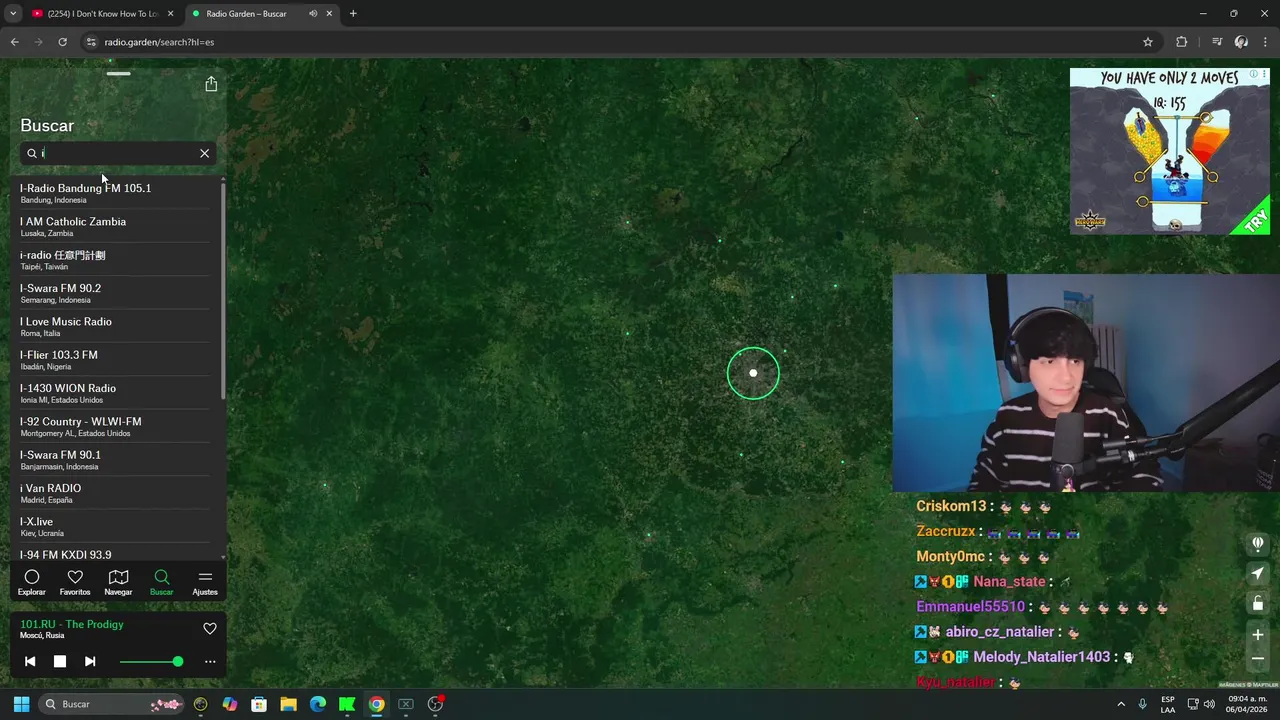1280x720 pixels.
Task: Open I-X.live station from Kiev
Action: pos(115,526)
